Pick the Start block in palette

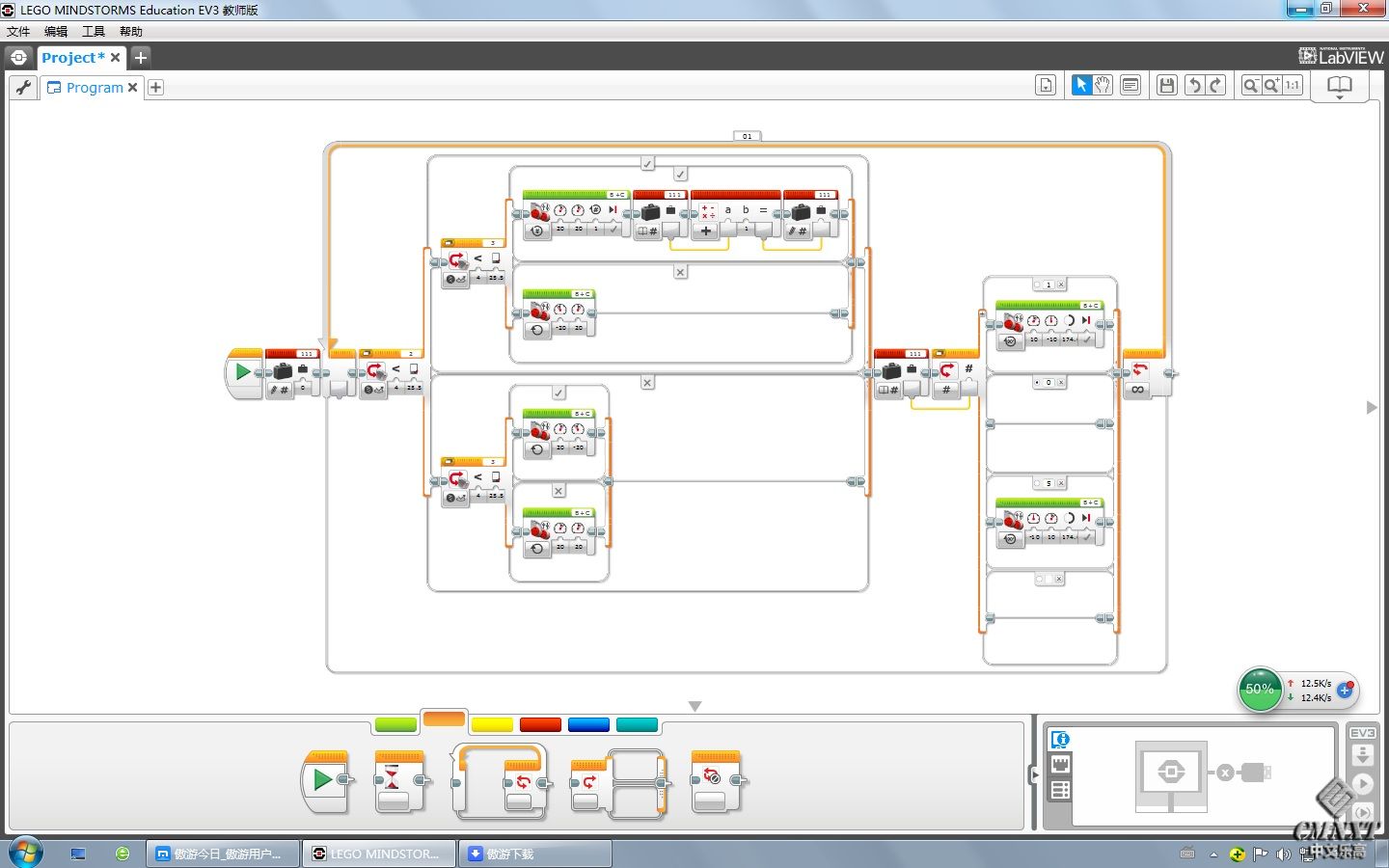(x=327, y=781)
